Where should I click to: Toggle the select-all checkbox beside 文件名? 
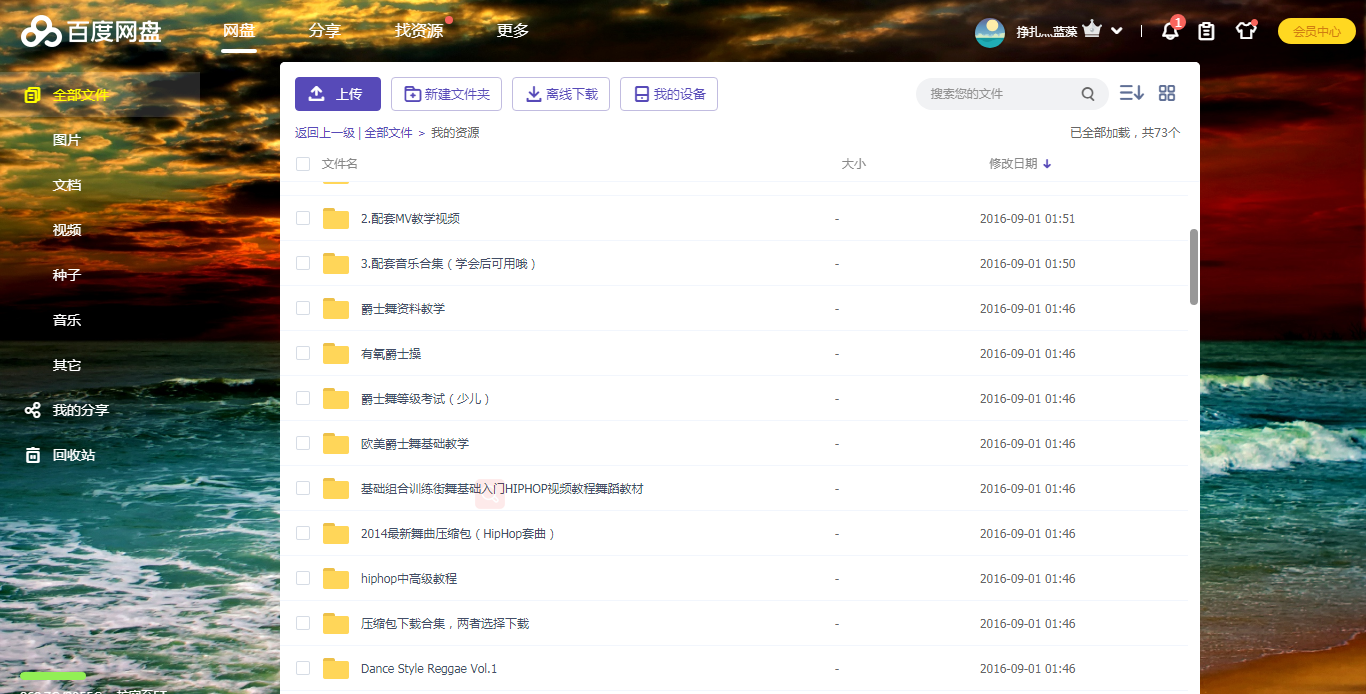303,164
